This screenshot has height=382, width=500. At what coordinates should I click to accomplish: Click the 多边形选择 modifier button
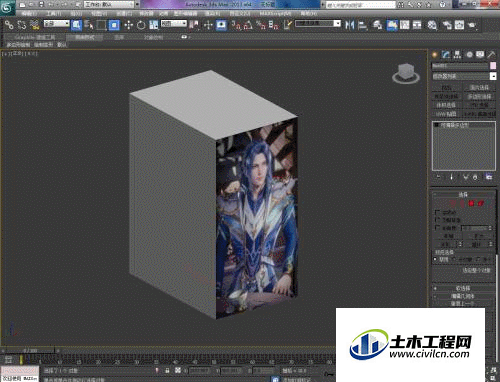pyautogui.click(x=479, y=96)
